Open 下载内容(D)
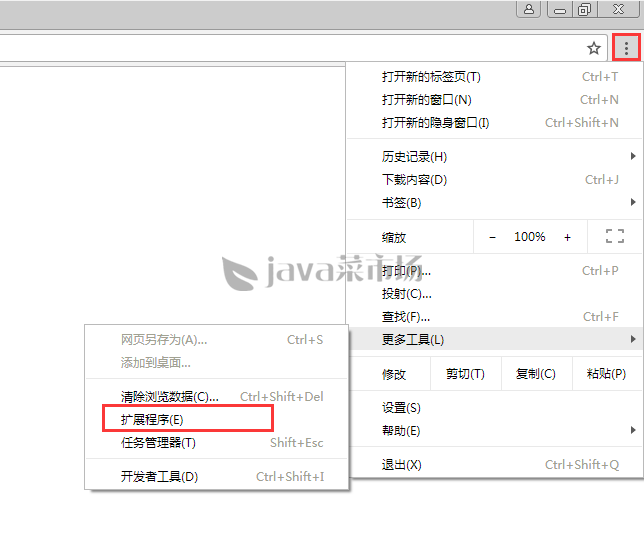Screen dimensions: 644x545 [495, 179]
